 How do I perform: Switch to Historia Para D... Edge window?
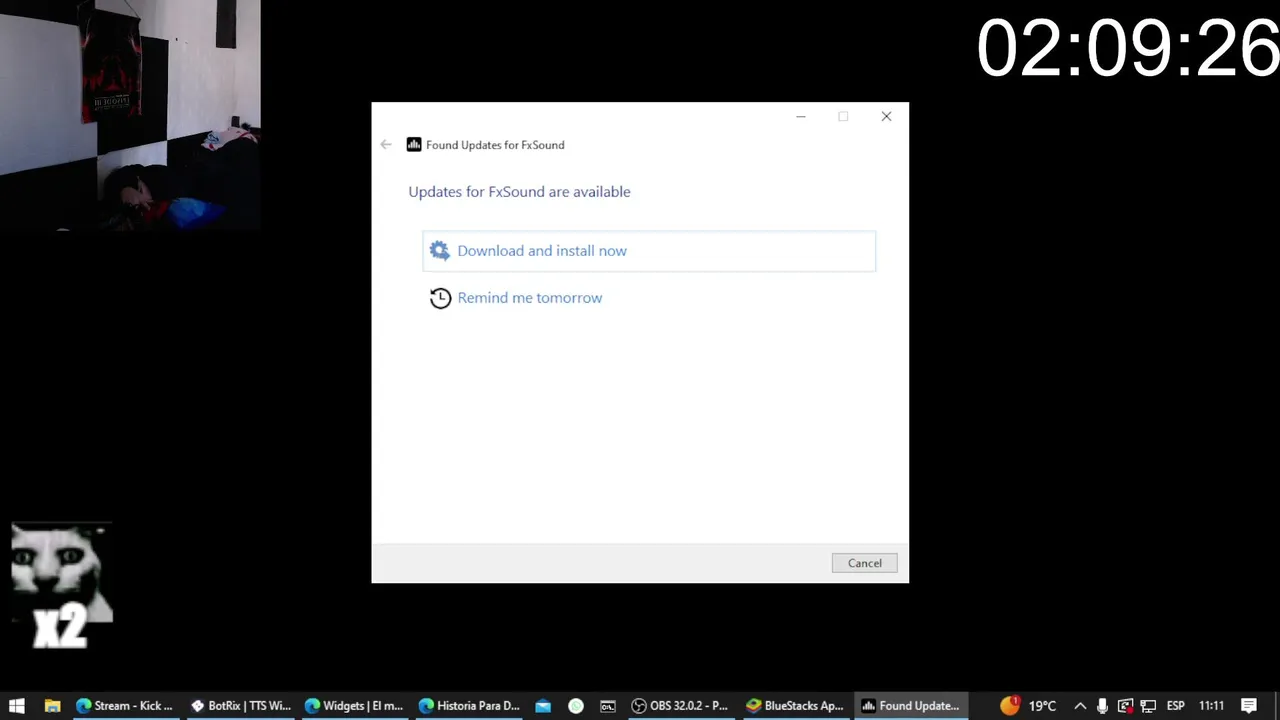coord(469,706)
